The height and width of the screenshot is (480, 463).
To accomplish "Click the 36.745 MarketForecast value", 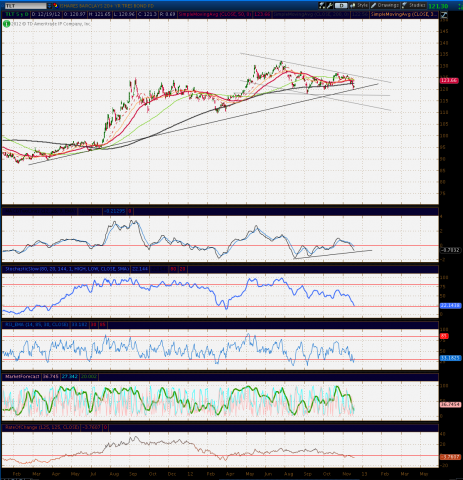I will (x=50, y=376).
